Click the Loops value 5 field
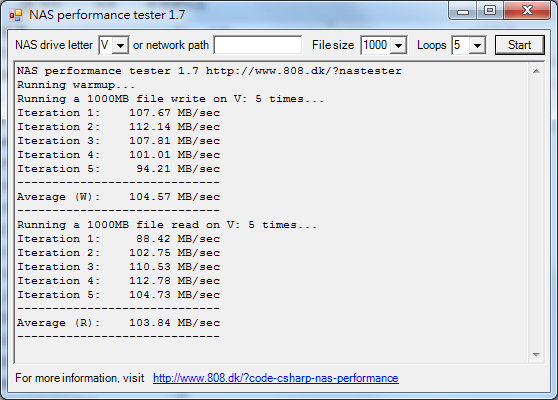The image size is (558, 400). pos(461,45)
